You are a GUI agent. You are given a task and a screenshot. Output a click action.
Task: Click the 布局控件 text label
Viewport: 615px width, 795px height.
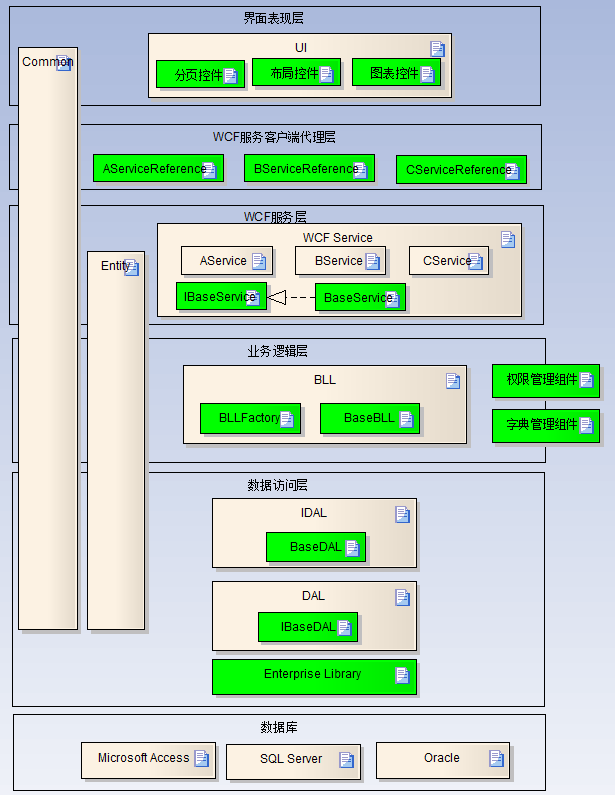(294, 74)
